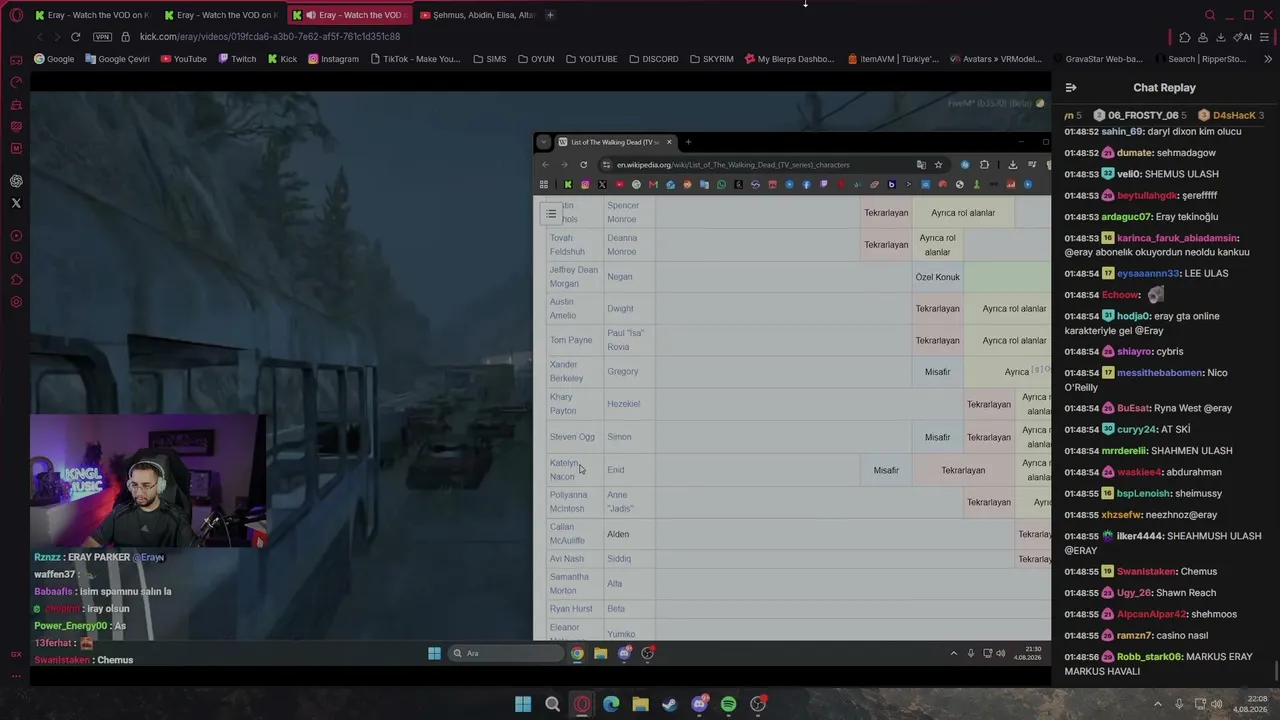Open the GX Control speedometer sidebar icon
The width and height of the screenshot is (1280, 720).
[x=16, y=82]
